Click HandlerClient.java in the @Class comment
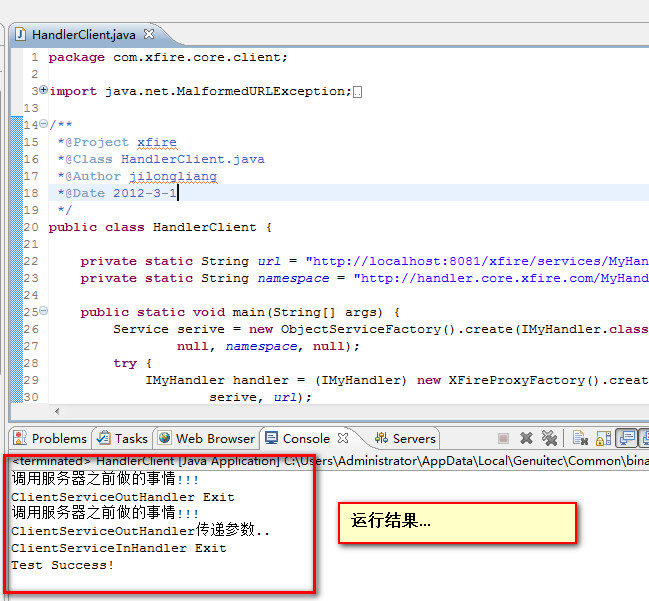Image resolution: width=649 pixels, height=601 pixels. (193, 159)
